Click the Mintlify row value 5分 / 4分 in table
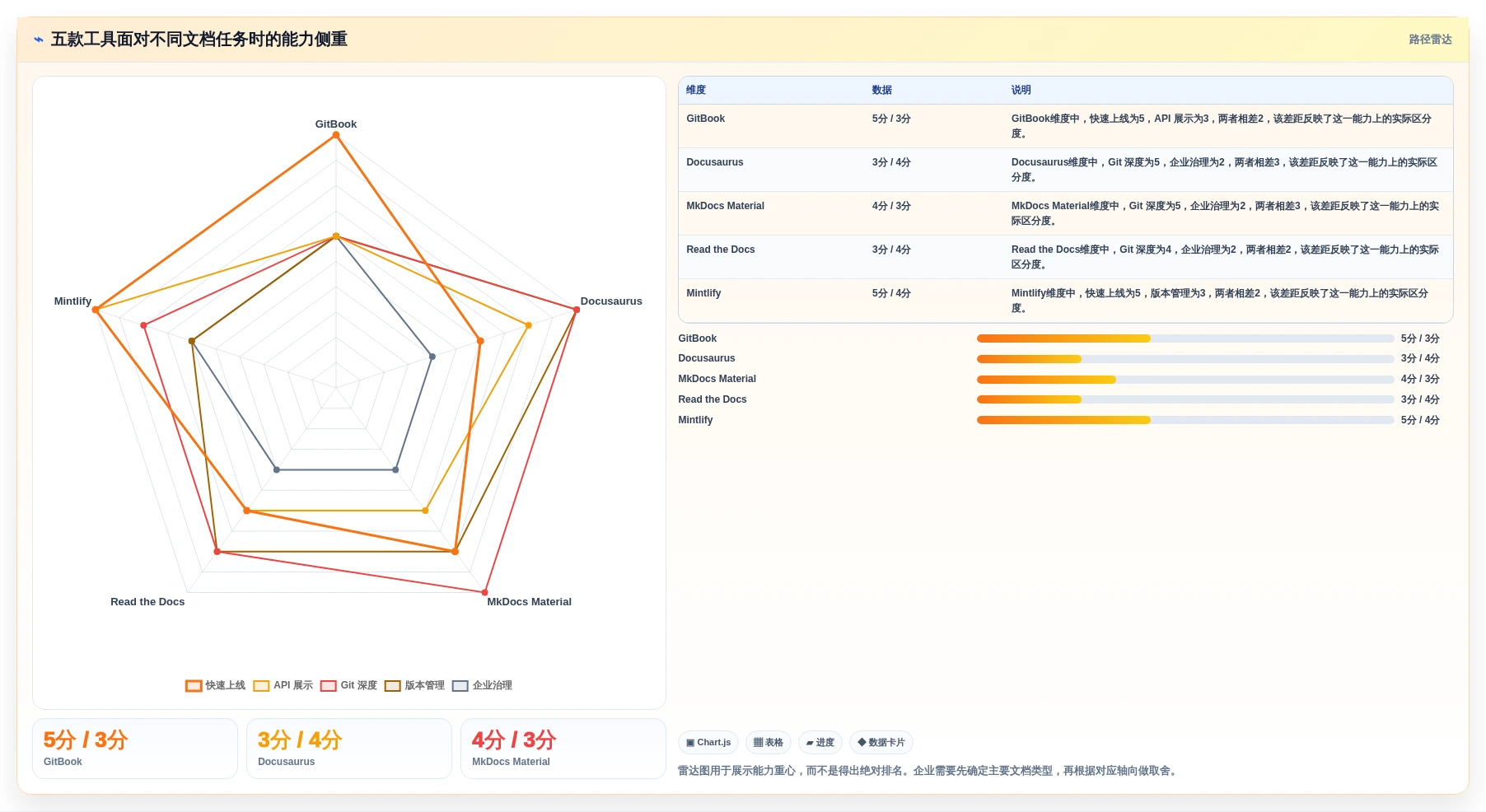Image resolution: width=1486 pixels, height=812 pixels. (891, 293)
